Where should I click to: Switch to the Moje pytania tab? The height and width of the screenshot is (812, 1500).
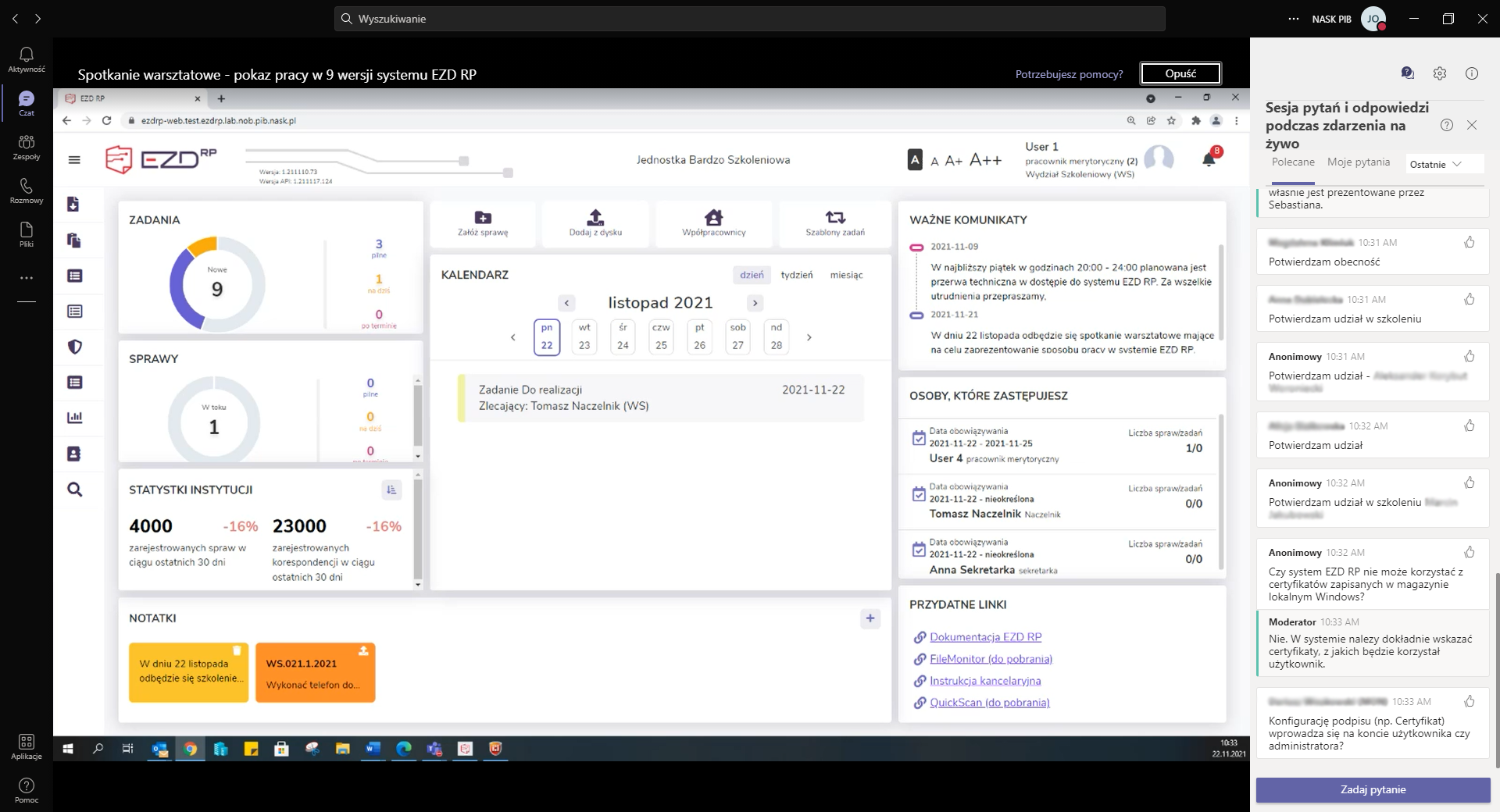tap(1359, 162)
